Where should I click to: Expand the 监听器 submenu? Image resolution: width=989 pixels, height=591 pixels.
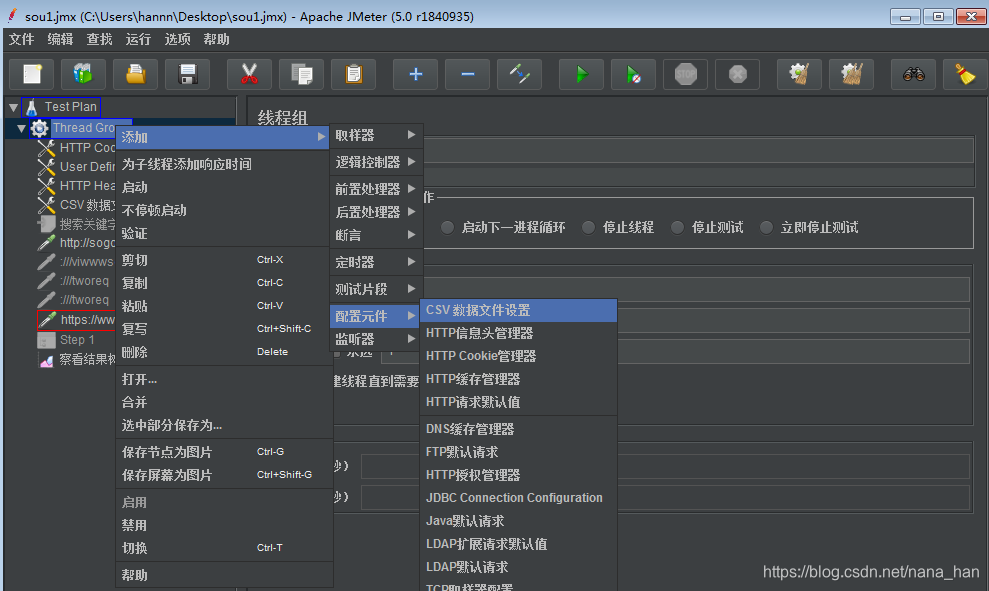[x=376, y=339]
